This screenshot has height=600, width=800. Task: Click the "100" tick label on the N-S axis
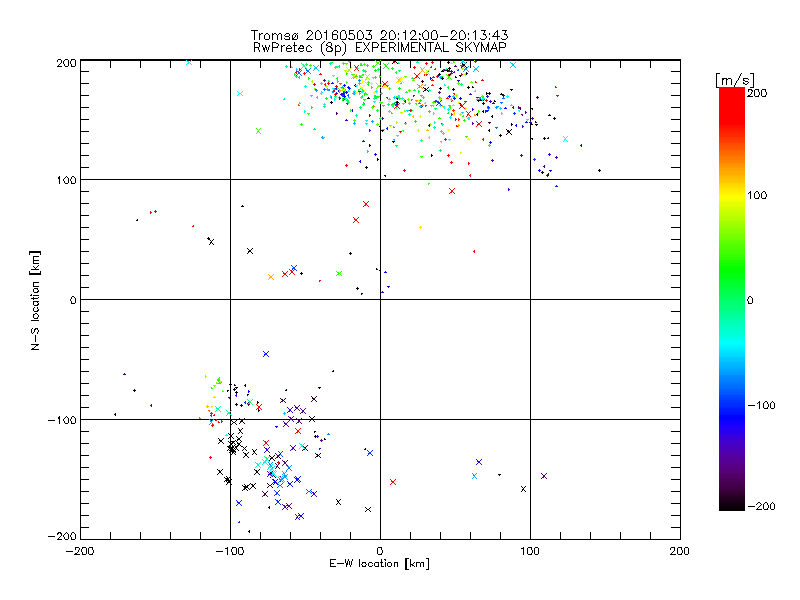tap(66, 180)
